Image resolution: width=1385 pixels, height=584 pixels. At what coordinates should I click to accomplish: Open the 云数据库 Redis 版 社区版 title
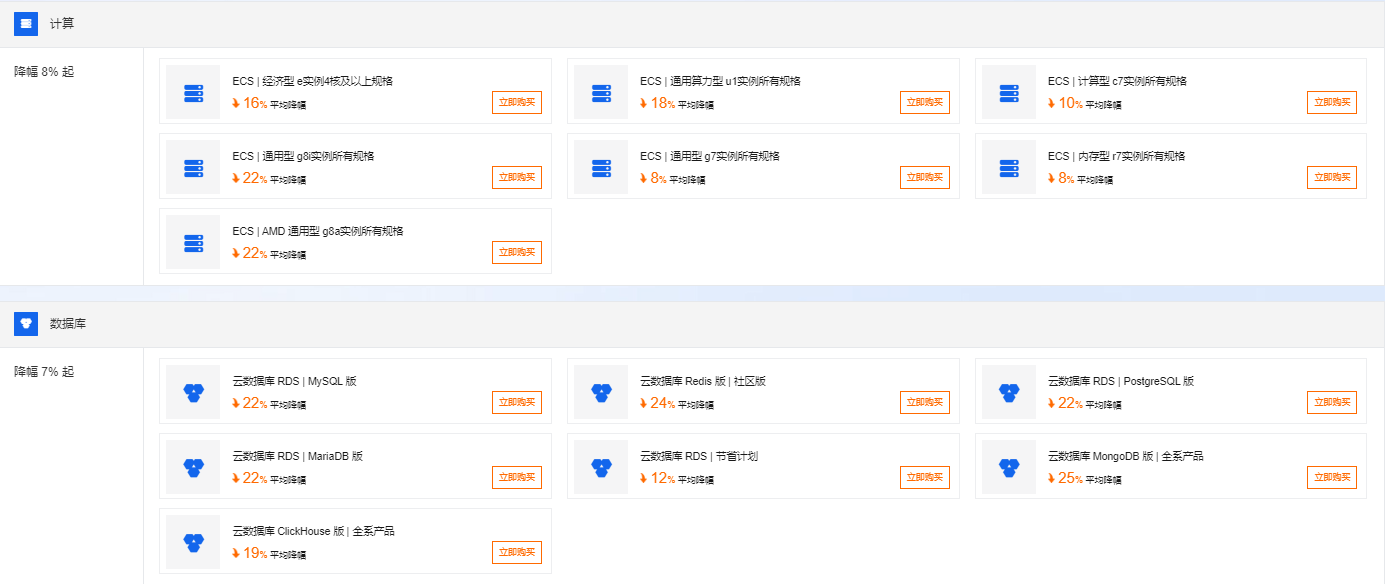[x=703, y=381]
